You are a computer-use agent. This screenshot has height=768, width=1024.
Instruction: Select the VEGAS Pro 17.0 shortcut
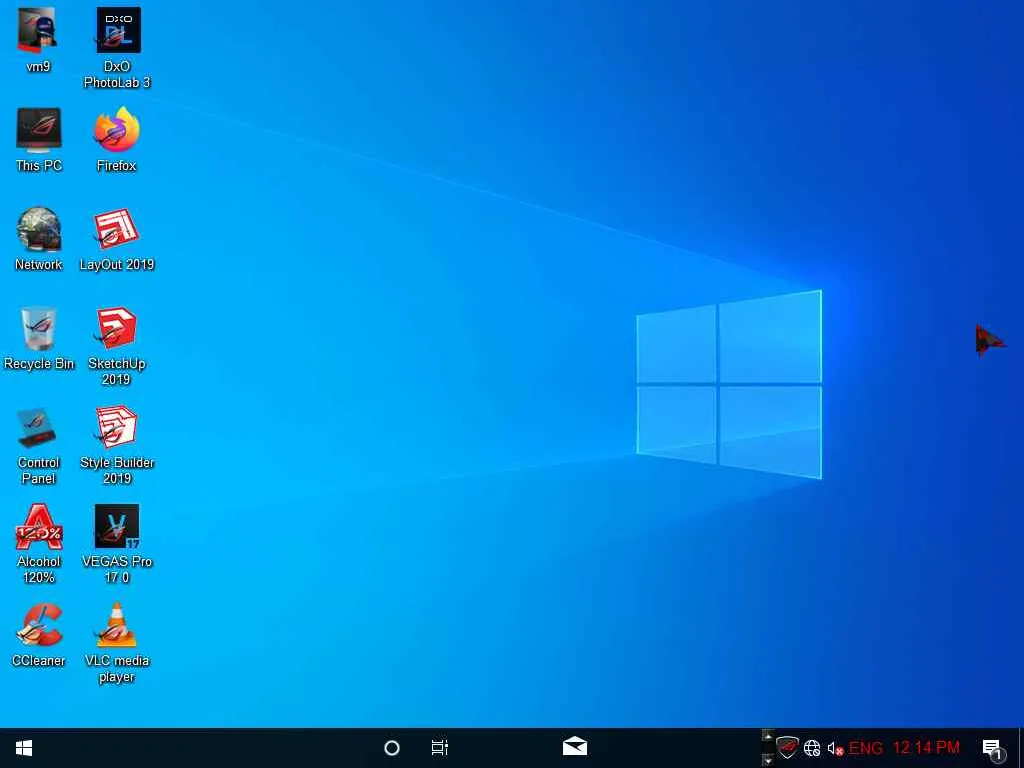tap(117, 544)
